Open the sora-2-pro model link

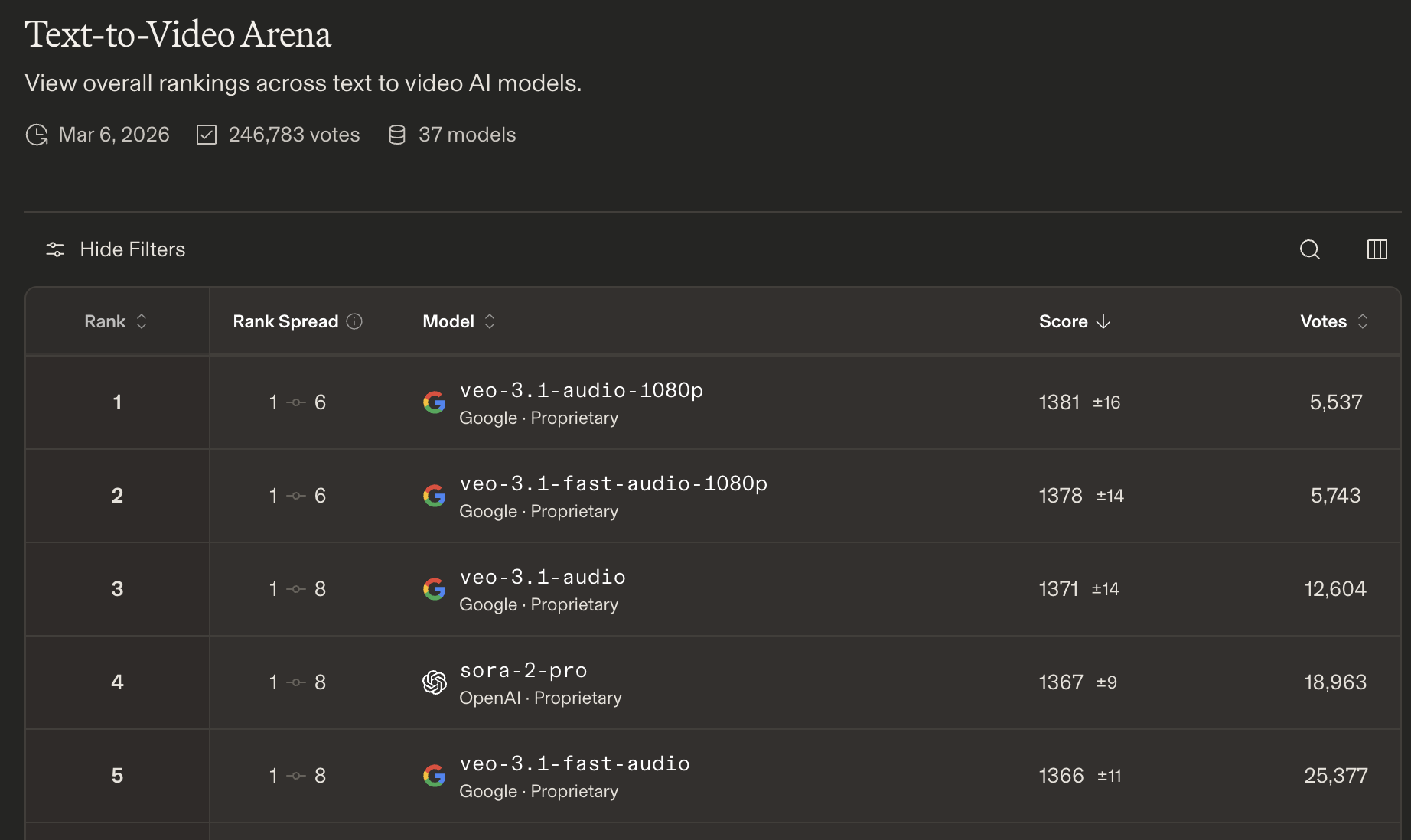click(x=523, y=670)
